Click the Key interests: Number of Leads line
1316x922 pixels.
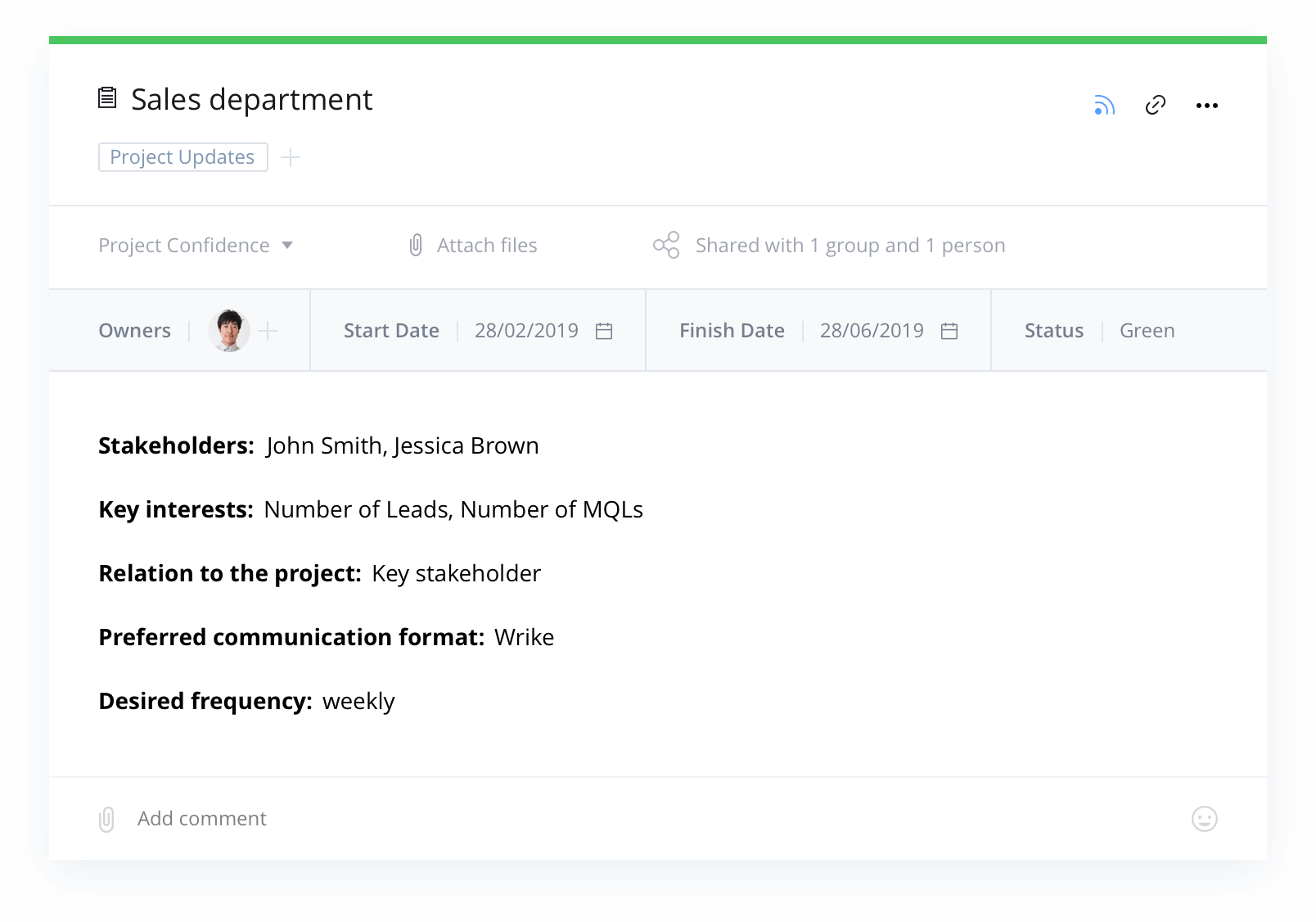pyautogui.click(x=371, y=509)
